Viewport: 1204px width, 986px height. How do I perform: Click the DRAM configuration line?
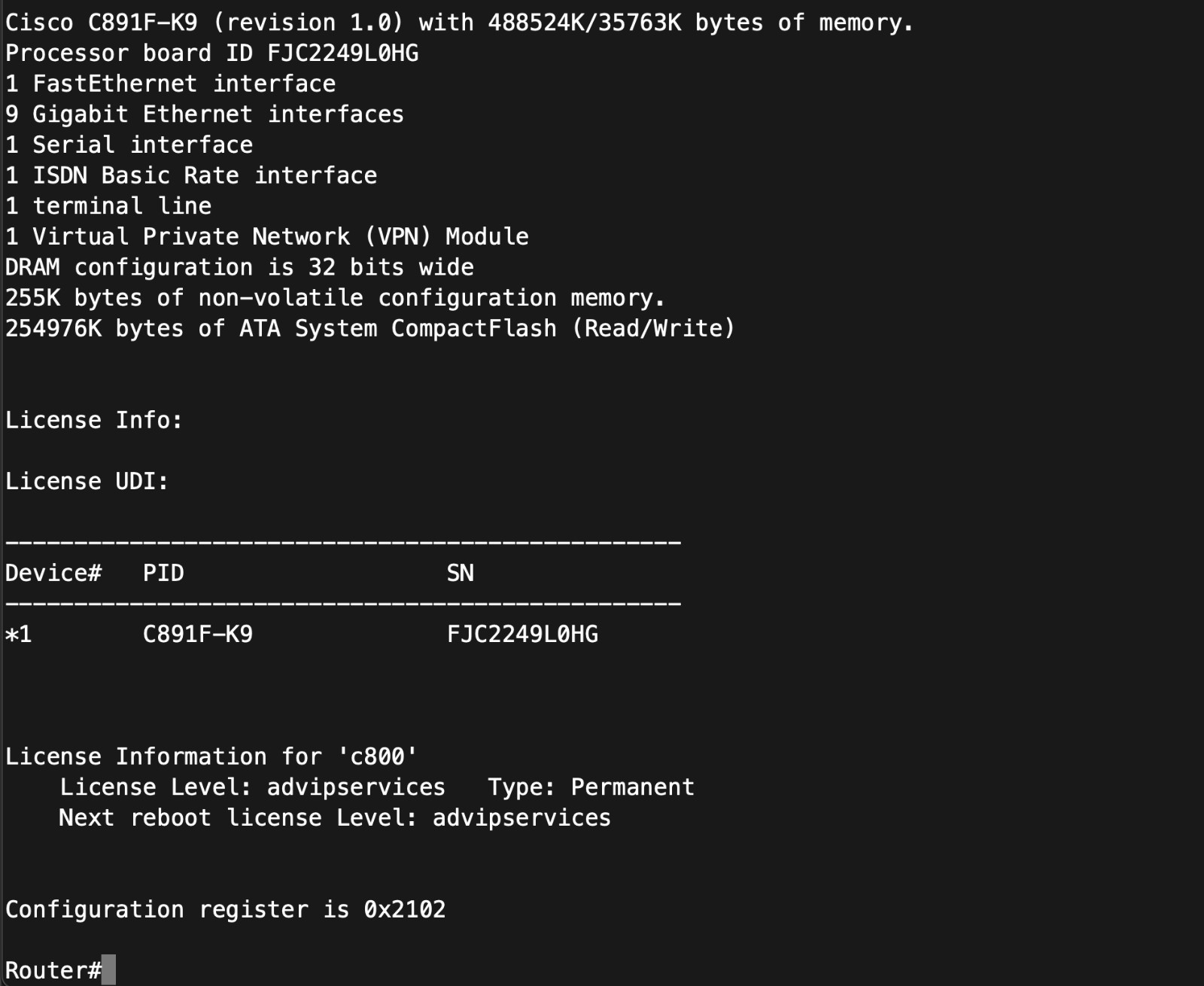click(x=239, y=267)
